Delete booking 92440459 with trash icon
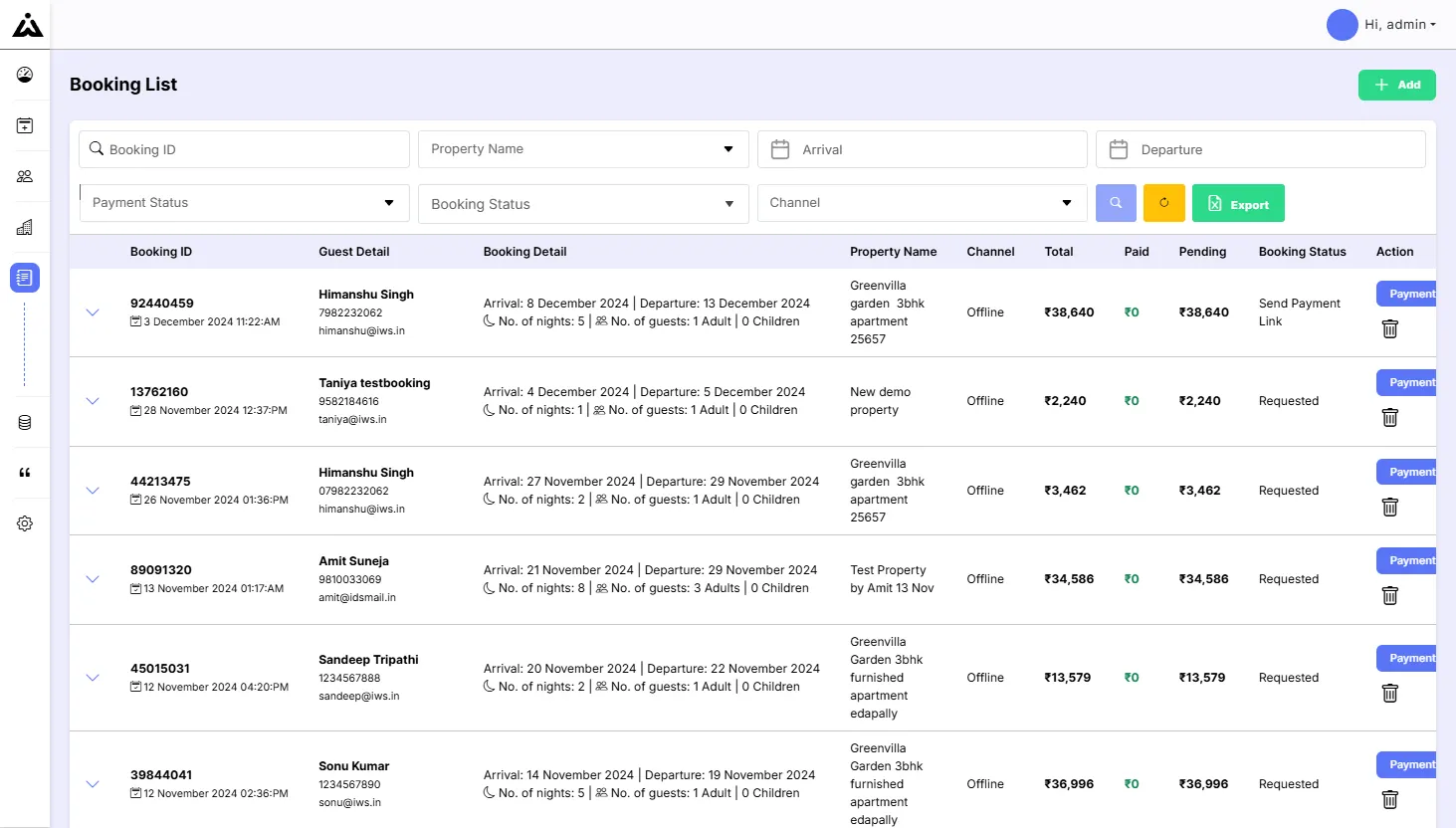The height and width of the screenshot is (828, 1456). (1390, 328)
